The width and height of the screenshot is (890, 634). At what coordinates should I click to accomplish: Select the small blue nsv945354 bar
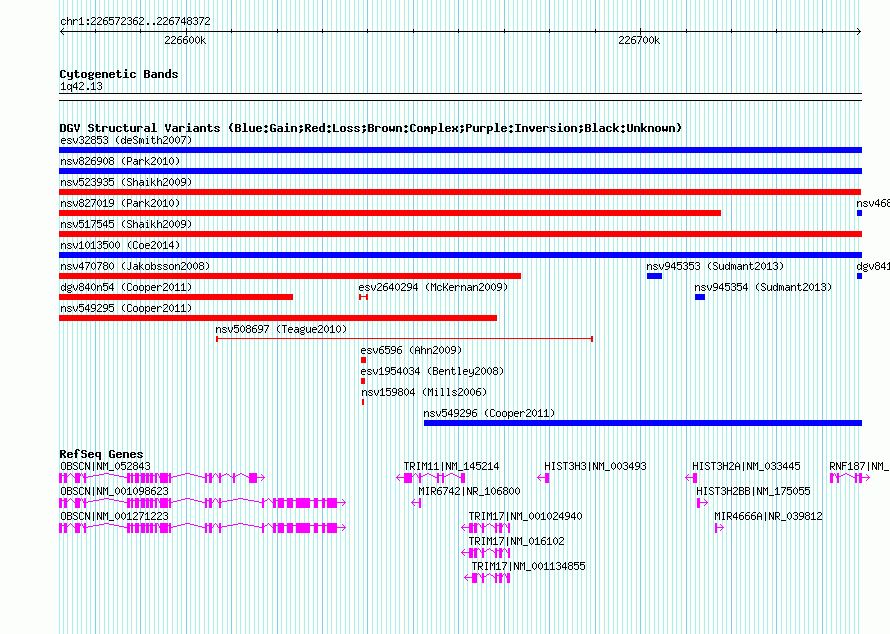pos(700,297)
